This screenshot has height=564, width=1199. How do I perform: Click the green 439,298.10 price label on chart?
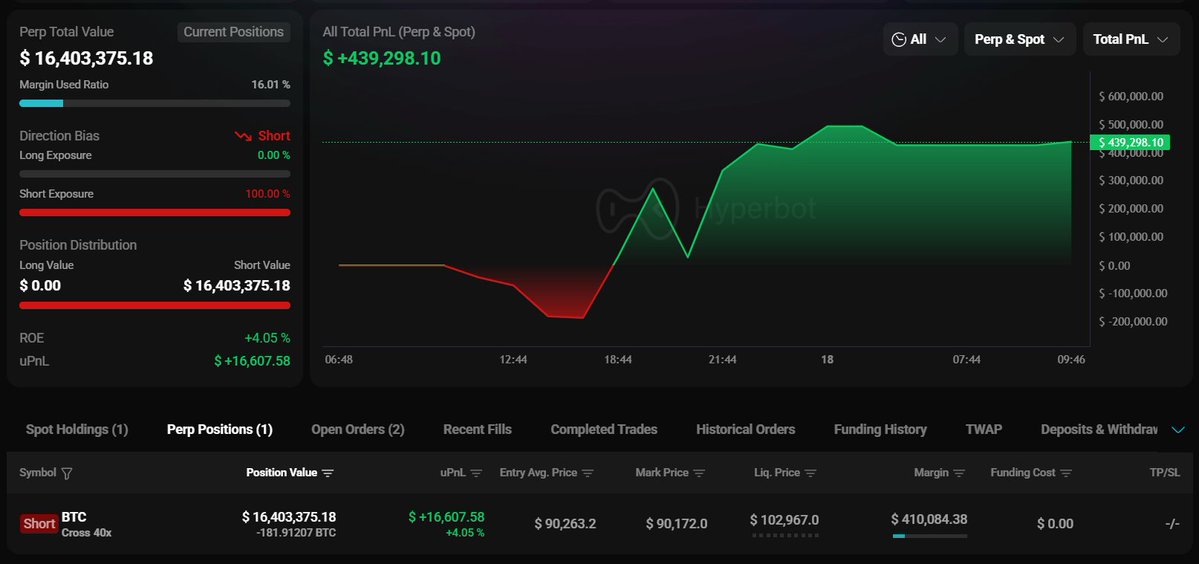click(1130, 142)
